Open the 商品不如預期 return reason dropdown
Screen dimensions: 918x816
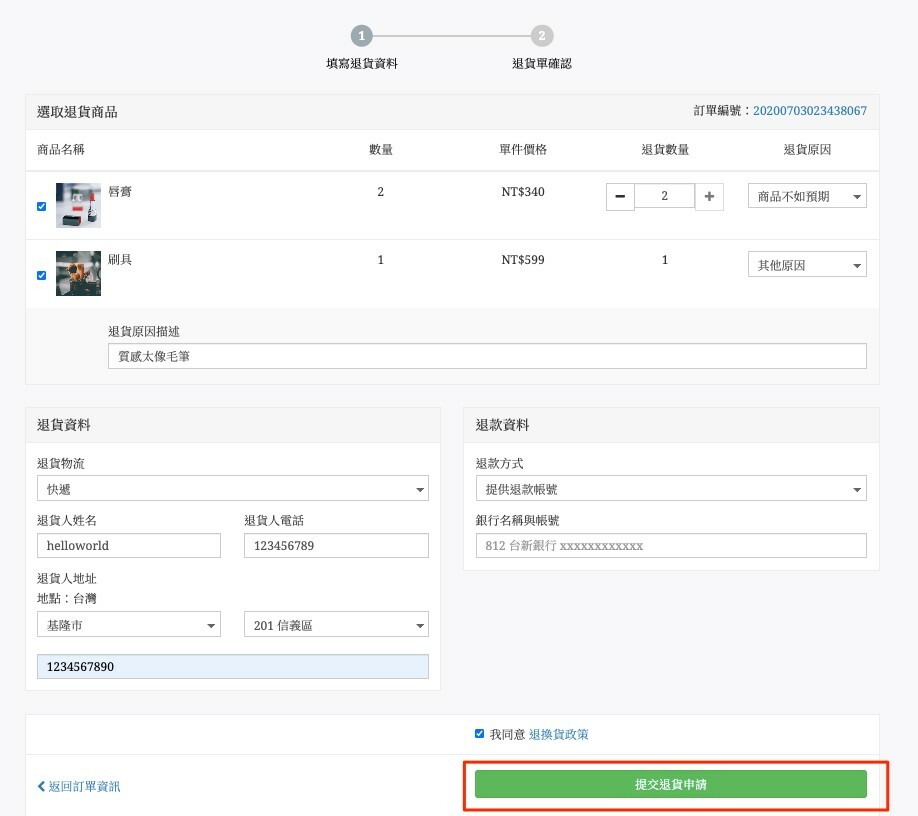pos(807,197)
